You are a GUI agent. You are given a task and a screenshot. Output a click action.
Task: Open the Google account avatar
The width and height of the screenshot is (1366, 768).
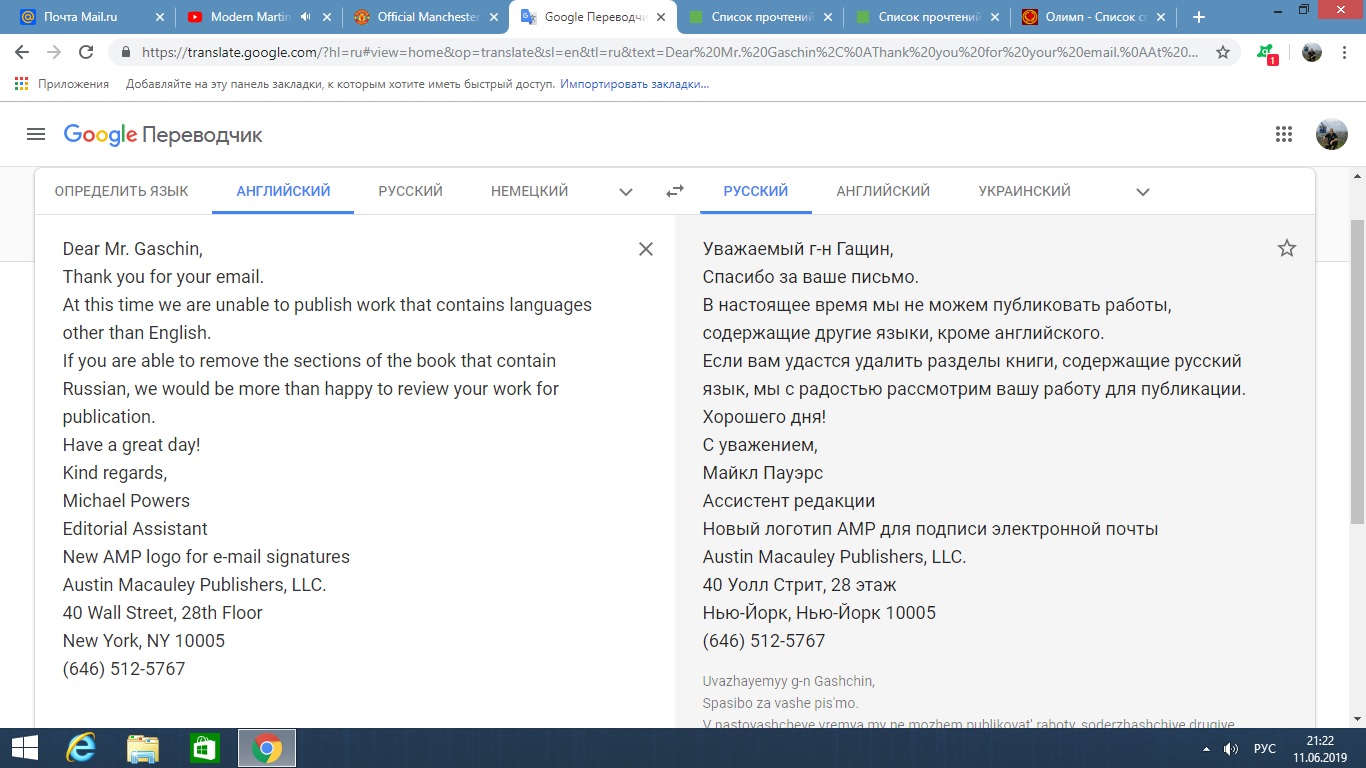pyautogui.click(x=1332, y=134)
